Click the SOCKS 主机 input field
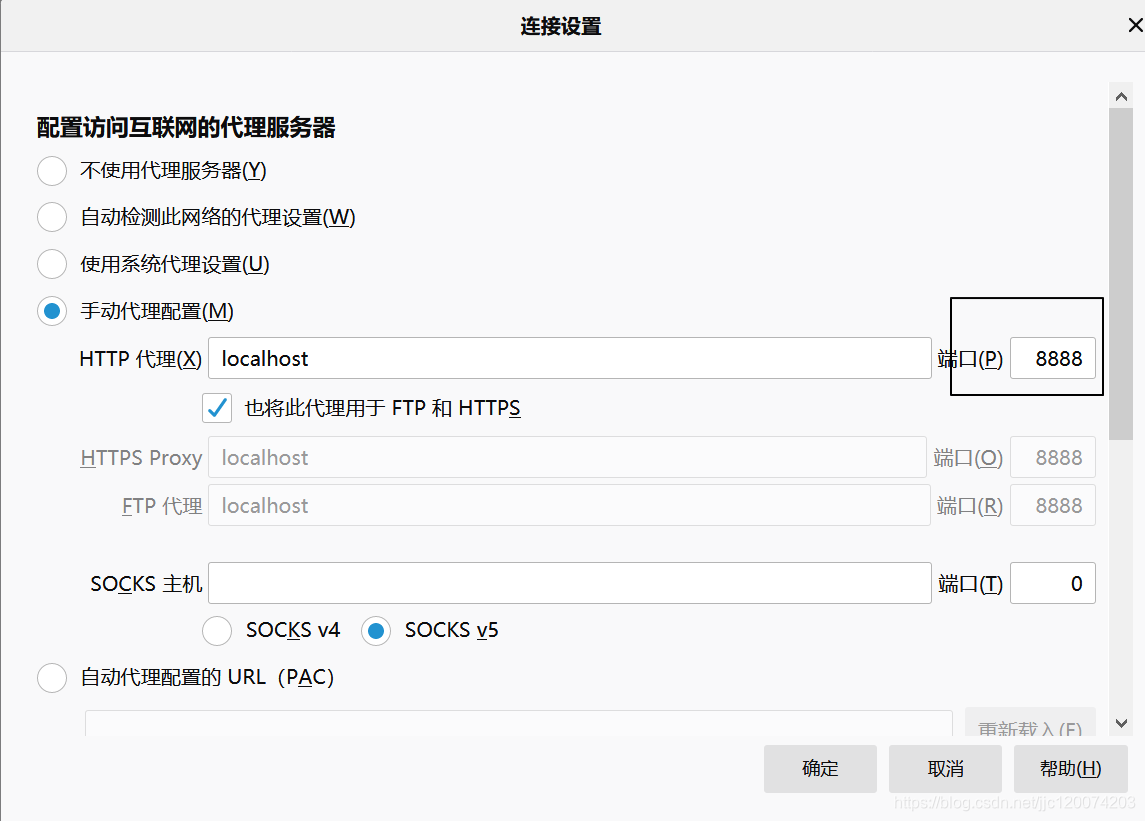This screenshot has height=821, width=1145. tap(570, 583)
